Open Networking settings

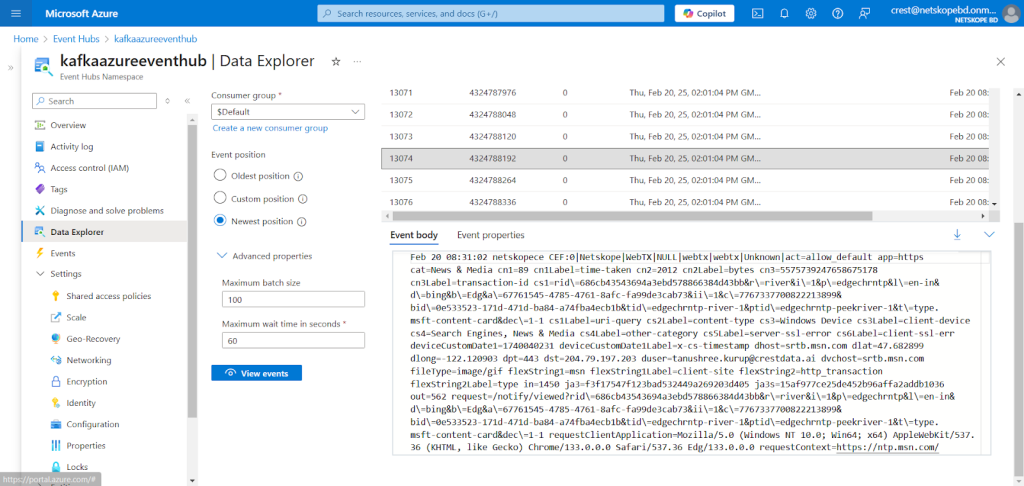[89, 361]
